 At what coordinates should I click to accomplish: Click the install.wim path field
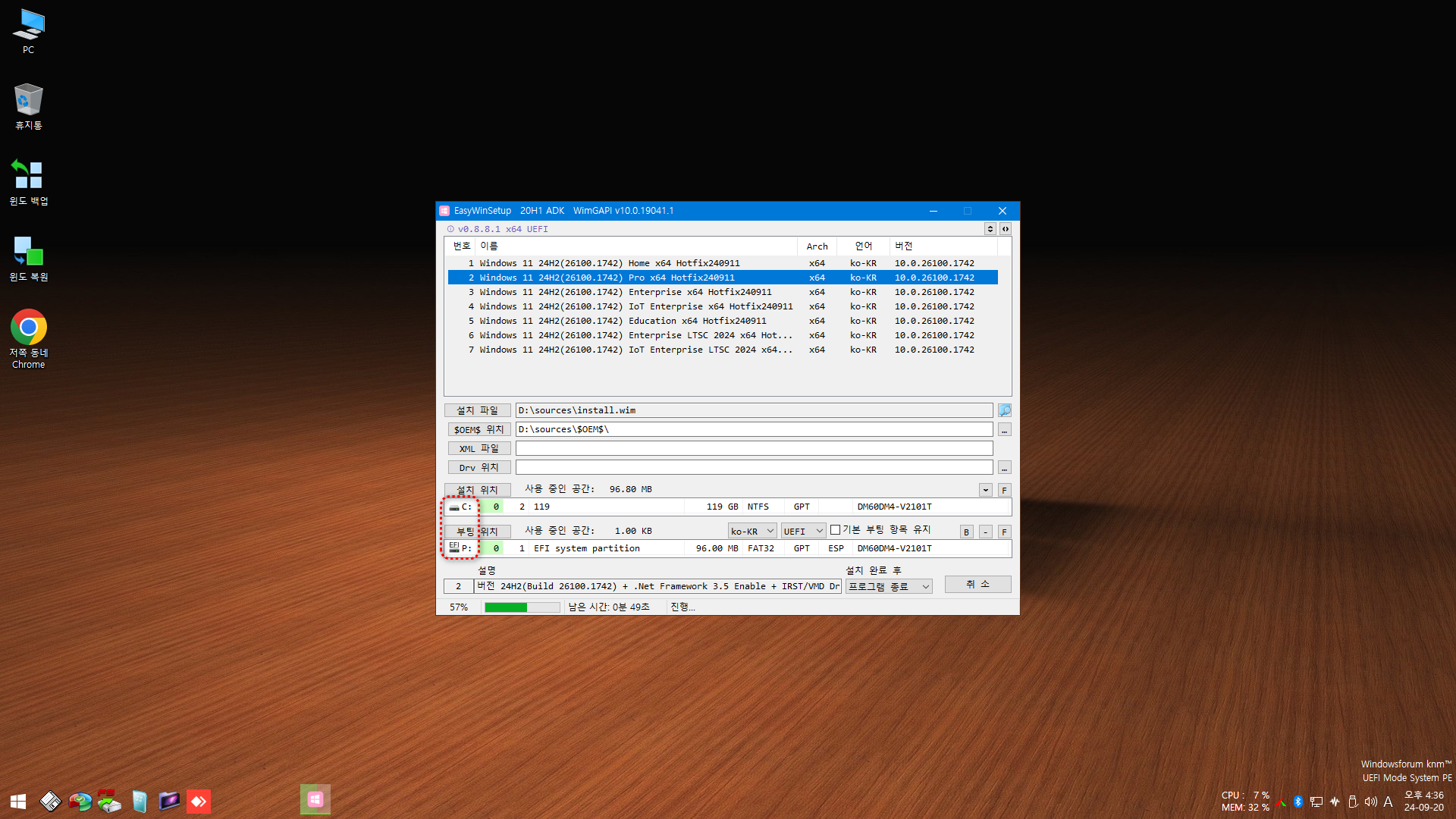pyautogui.click(x=754, y=410)
